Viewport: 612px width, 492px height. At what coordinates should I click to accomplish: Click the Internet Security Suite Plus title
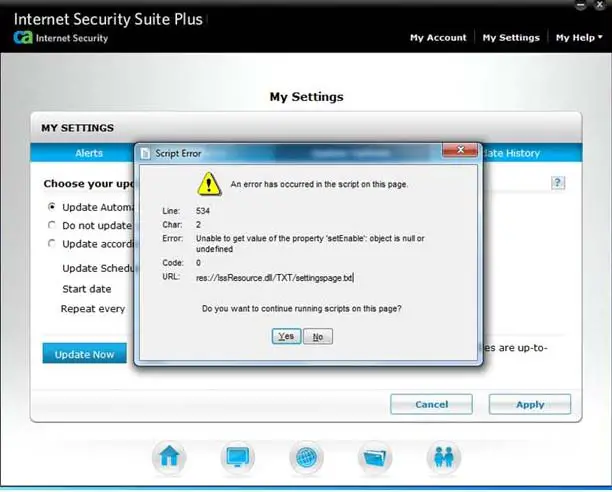tap(108, 19)
